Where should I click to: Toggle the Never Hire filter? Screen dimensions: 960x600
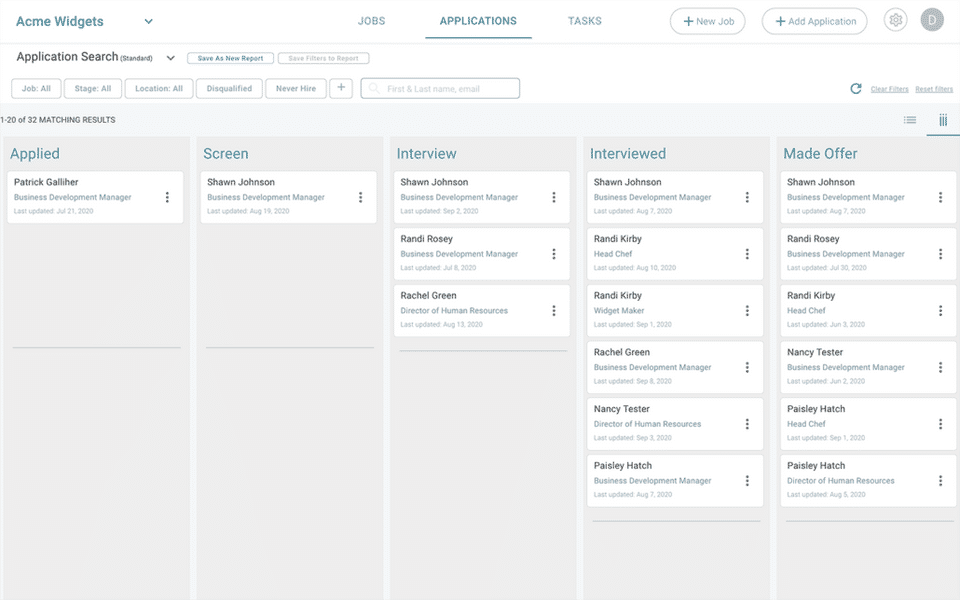coord(296,88)
